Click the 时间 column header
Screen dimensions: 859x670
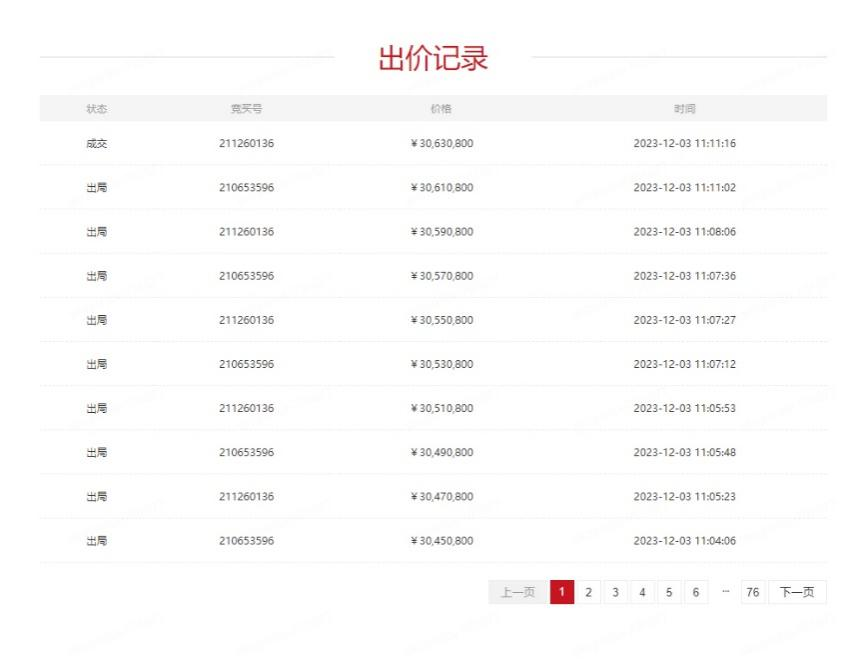click(684, 108)
